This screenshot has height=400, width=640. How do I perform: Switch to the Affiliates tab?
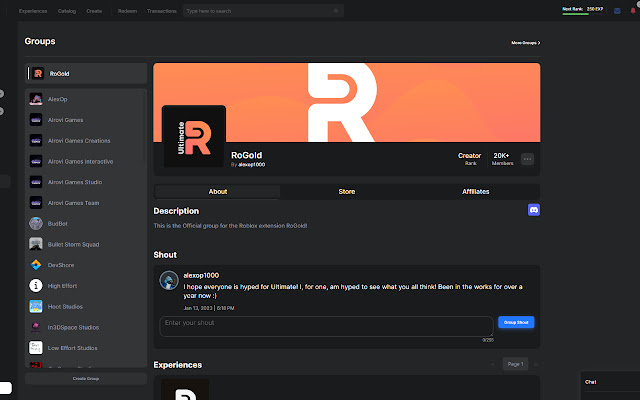tap(476, 191)
